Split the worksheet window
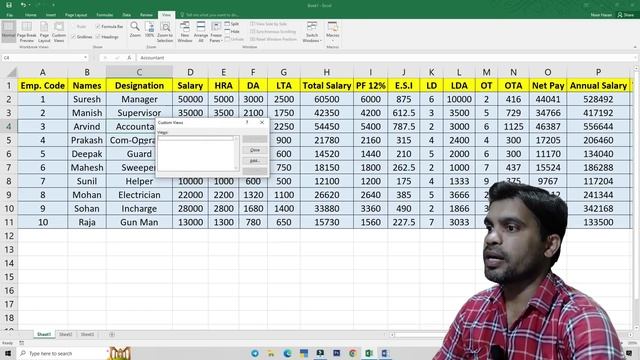The width and height of the screenshot is (640, 360). 232,24
